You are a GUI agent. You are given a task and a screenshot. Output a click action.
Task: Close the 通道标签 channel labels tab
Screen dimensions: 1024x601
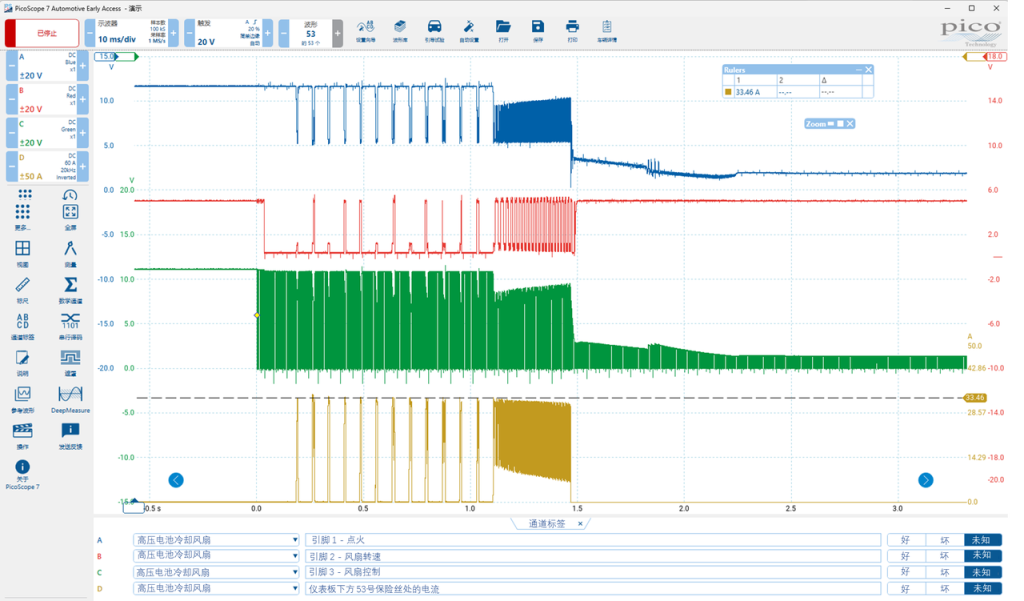580,524
